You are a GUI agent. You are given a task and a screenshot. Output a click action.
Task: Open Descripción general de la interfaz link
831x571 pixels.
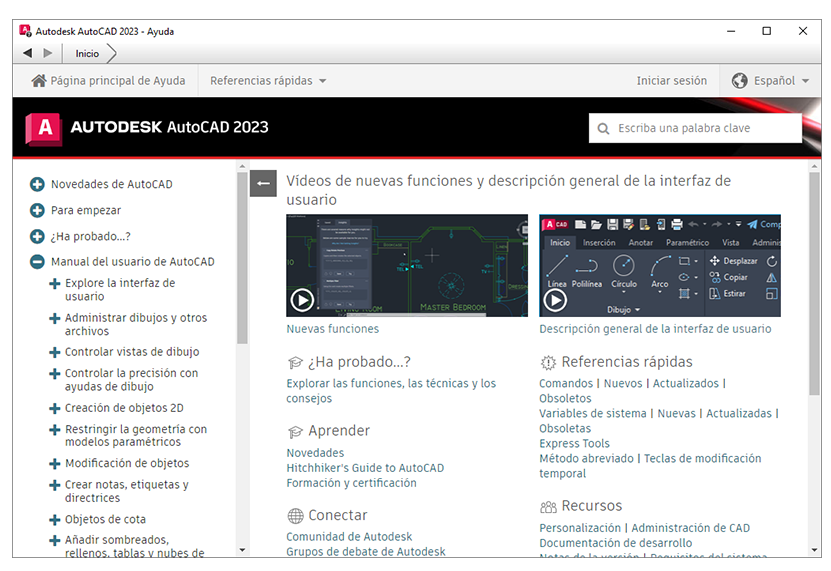click(655, 329)
